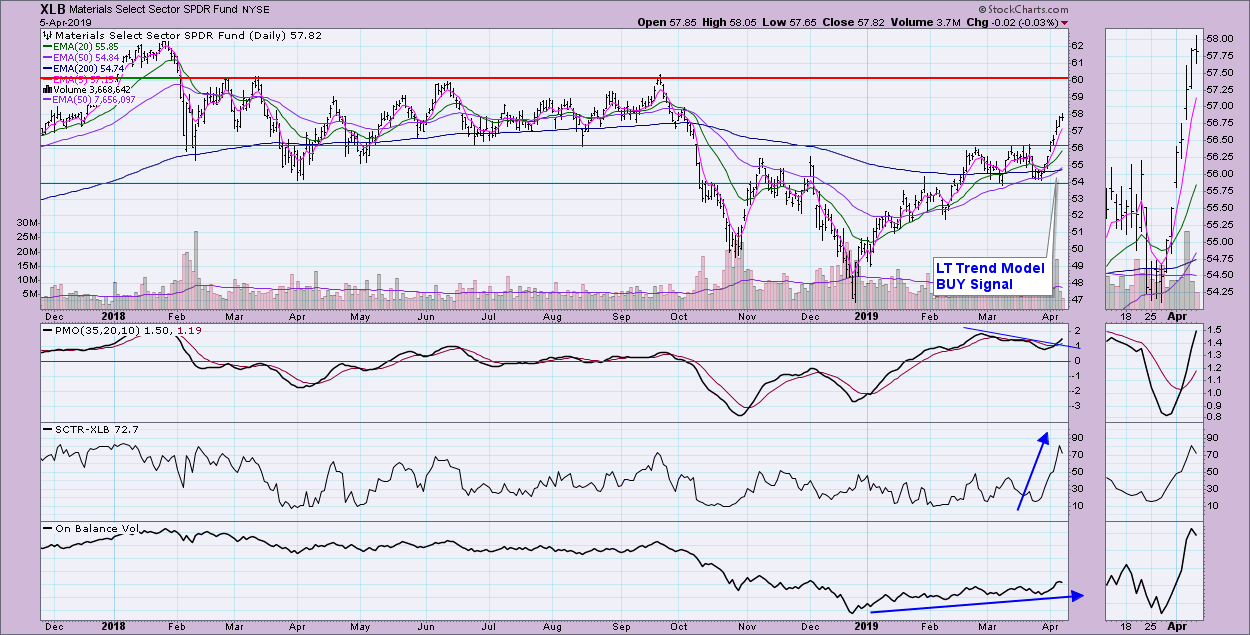The height and width of the screenshot is (635, 1250).
Task: Click the 55.00 label in zoom panel
Action: click(x=1219, y=241)
